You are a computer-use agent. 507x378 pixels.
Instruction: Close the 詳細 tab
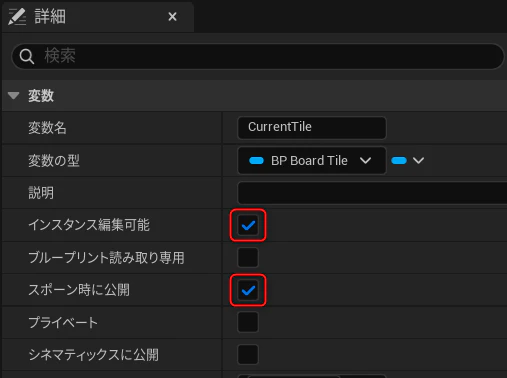(172, 16)
